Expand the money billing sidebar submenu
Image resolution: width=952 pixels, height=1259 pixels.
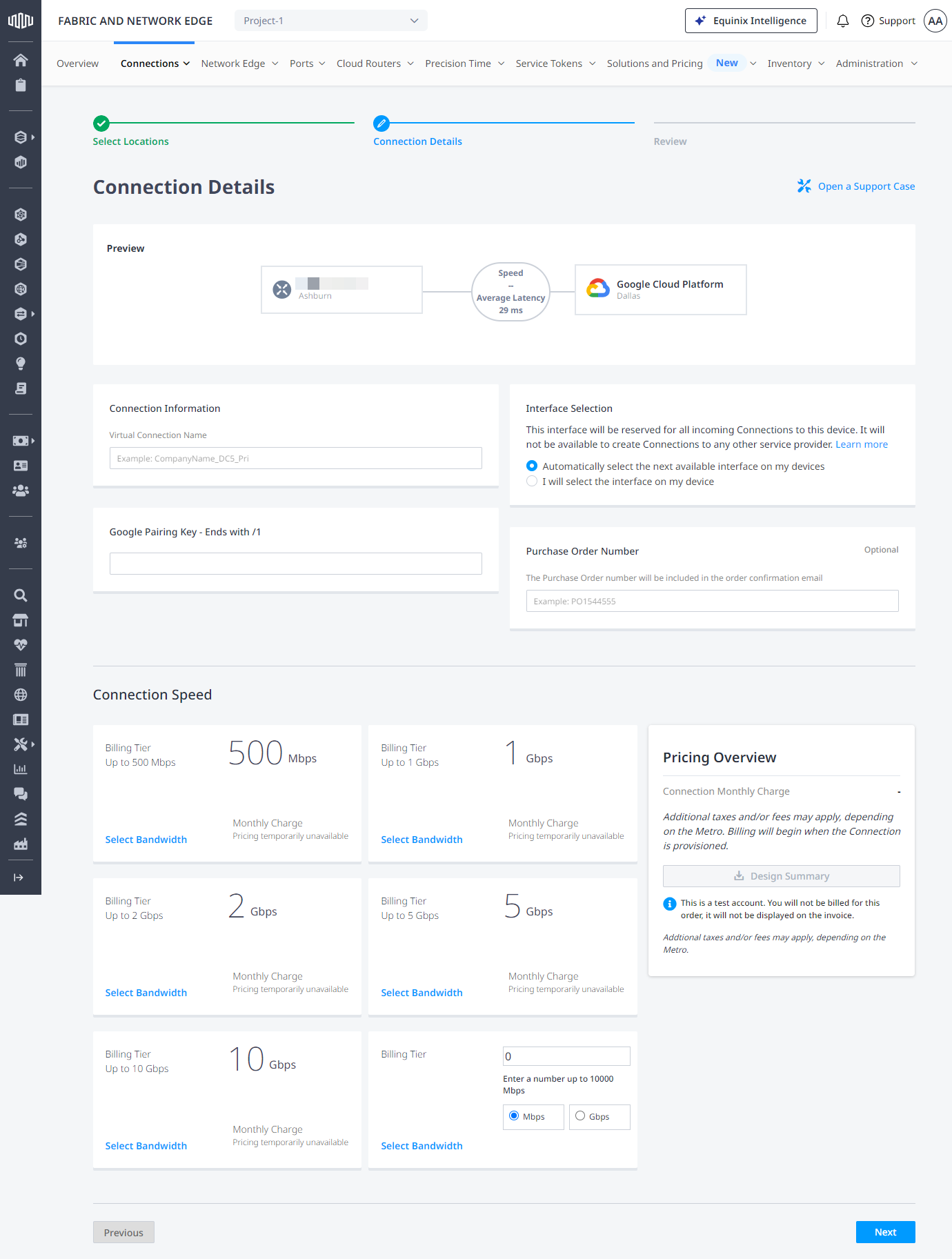point(24,441)
